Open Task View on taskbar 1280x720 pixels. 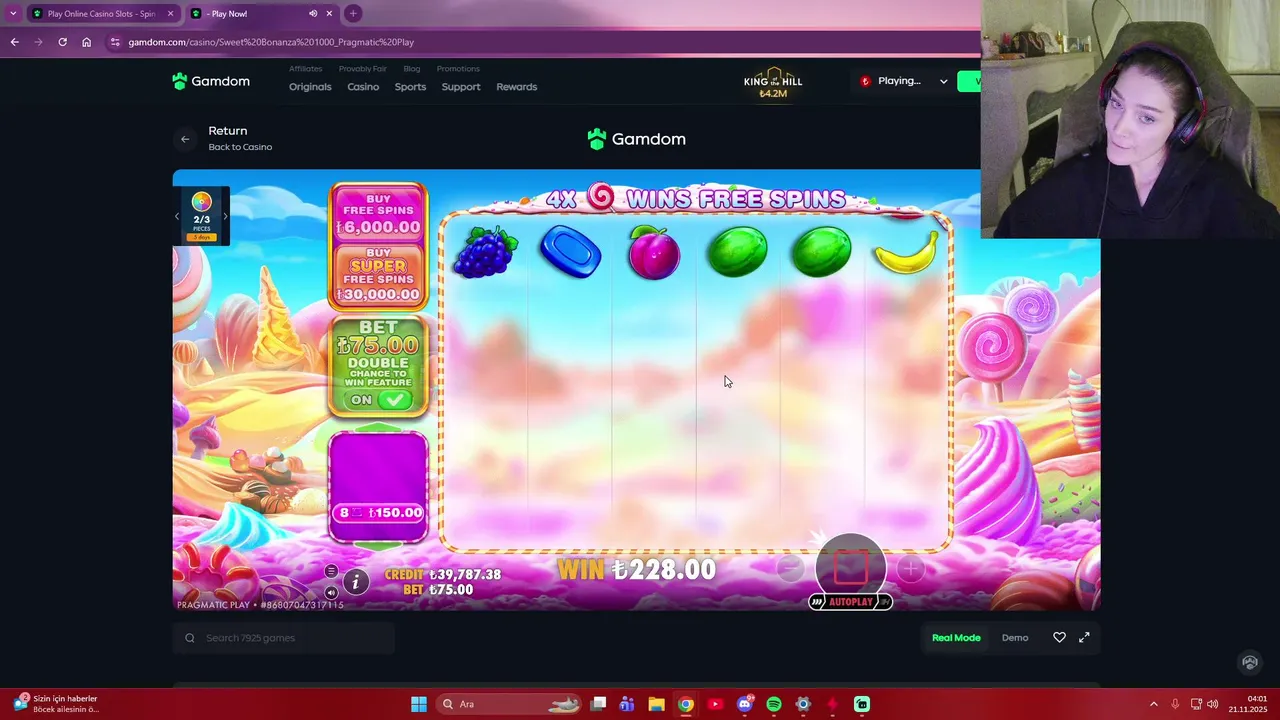tap(598, 704)
